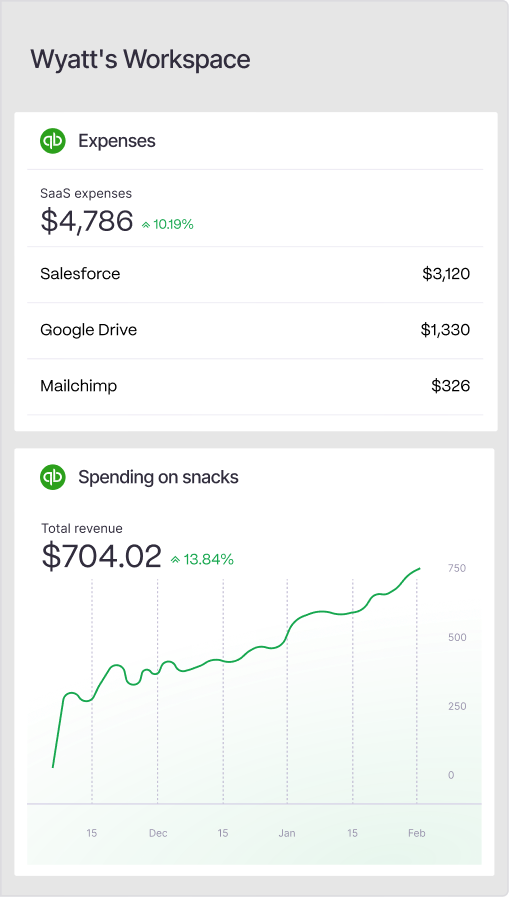This screenshot has height=897, width=509.
Task: Click the QuickBooks icon beside Spending on snacks
Action: point(53,477)
